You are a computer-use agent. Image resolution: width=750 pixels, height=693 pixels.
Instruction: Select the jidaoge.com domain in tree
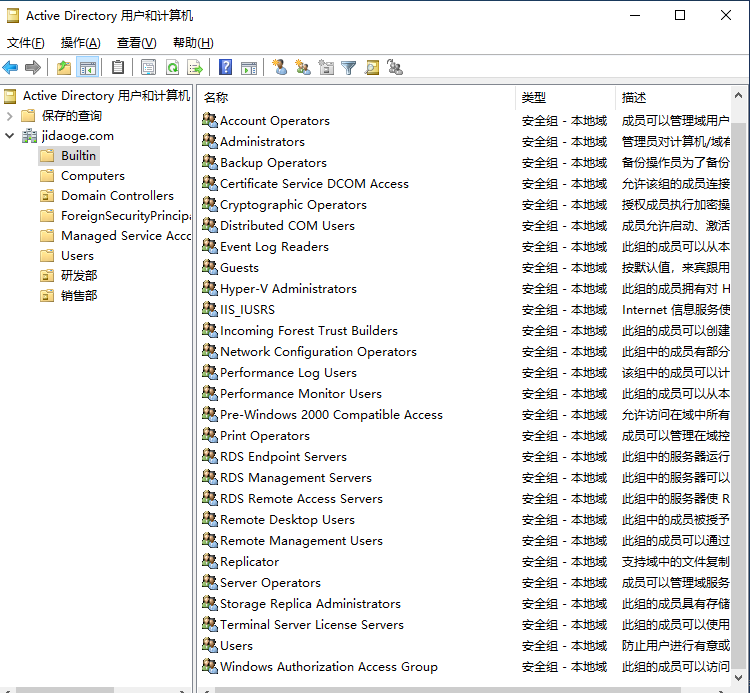tap(77, 136)
